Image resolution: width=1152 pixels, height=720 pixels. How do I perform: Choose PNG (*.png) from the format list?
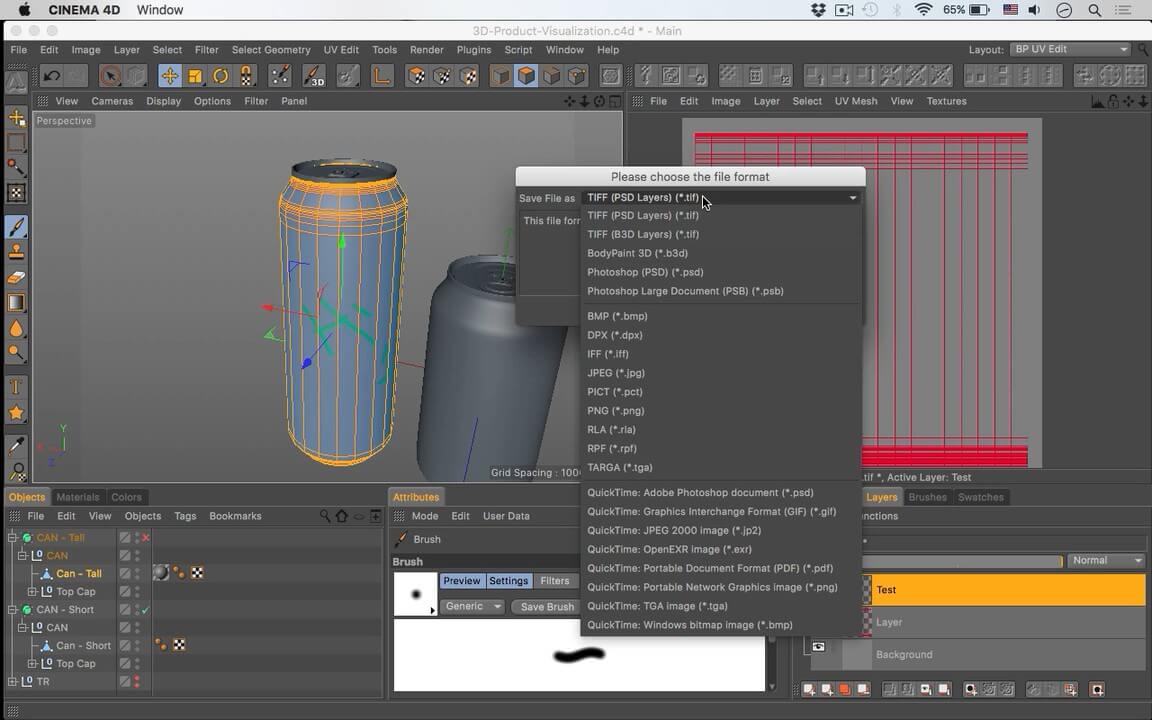pyautogui.click(x=615, y=411)
